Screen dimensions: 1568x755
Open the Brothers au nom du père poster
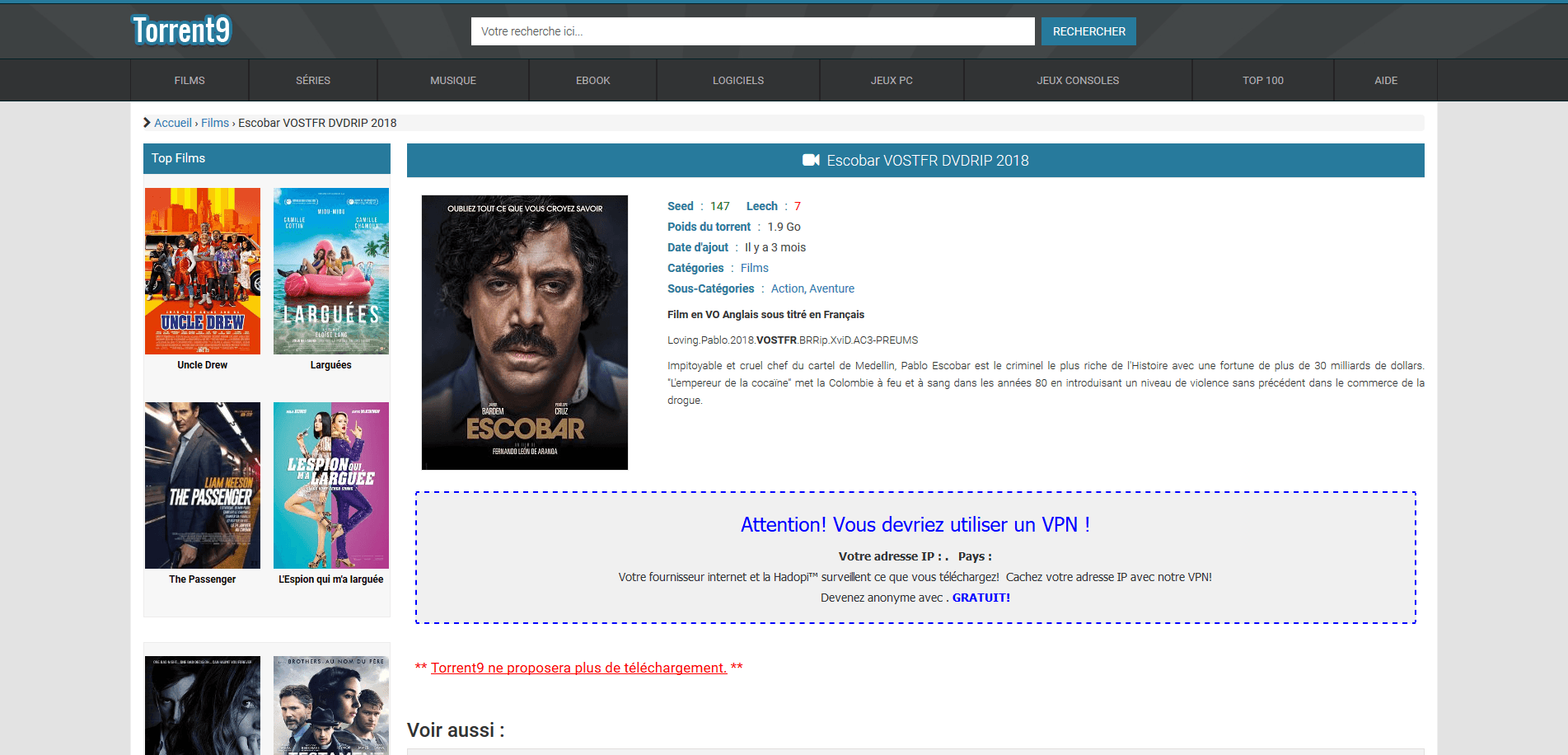pos(331,706)
